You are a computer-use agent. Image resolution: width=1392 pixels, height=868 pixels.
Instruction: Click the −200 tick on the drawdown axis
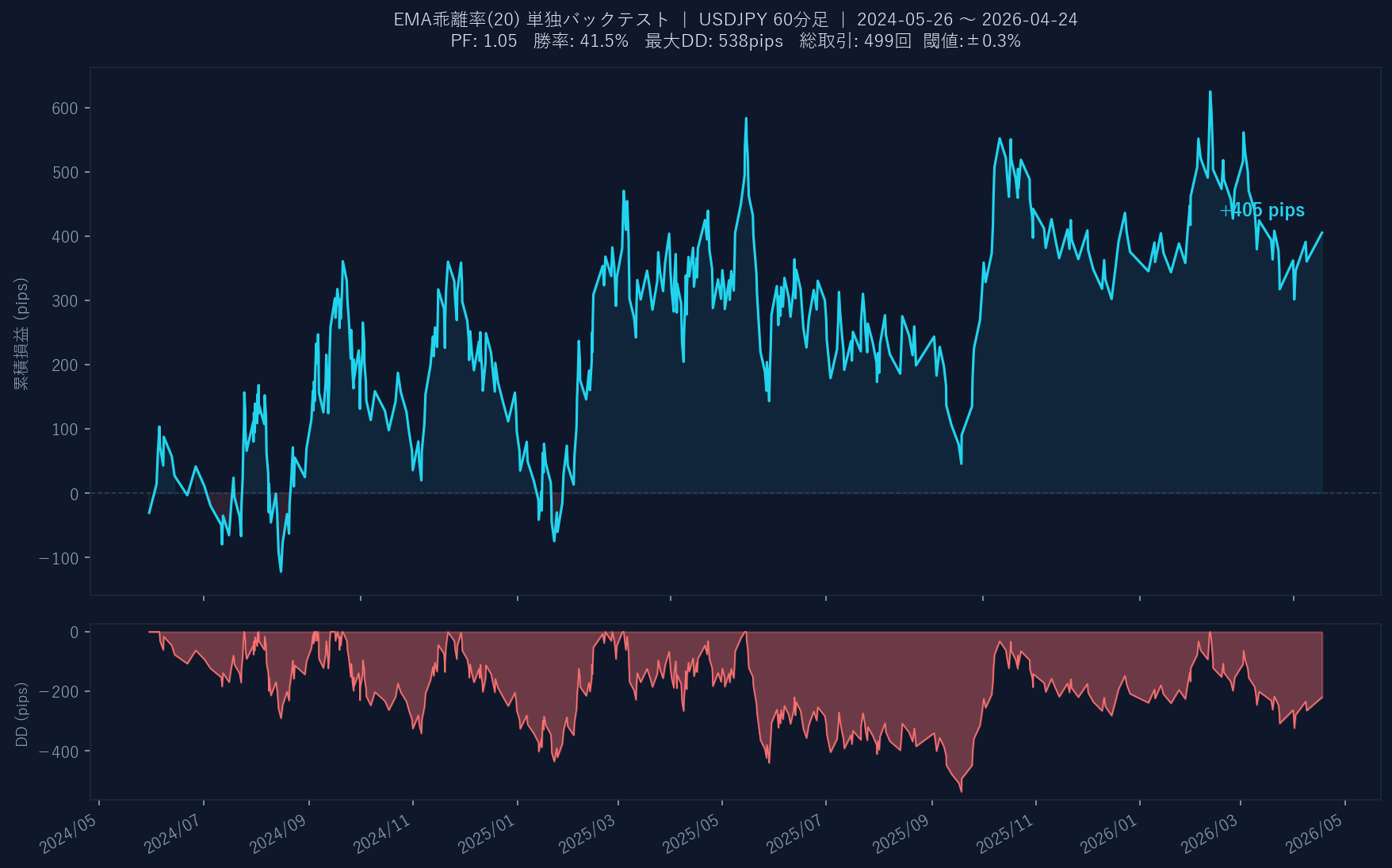point(59,692)
